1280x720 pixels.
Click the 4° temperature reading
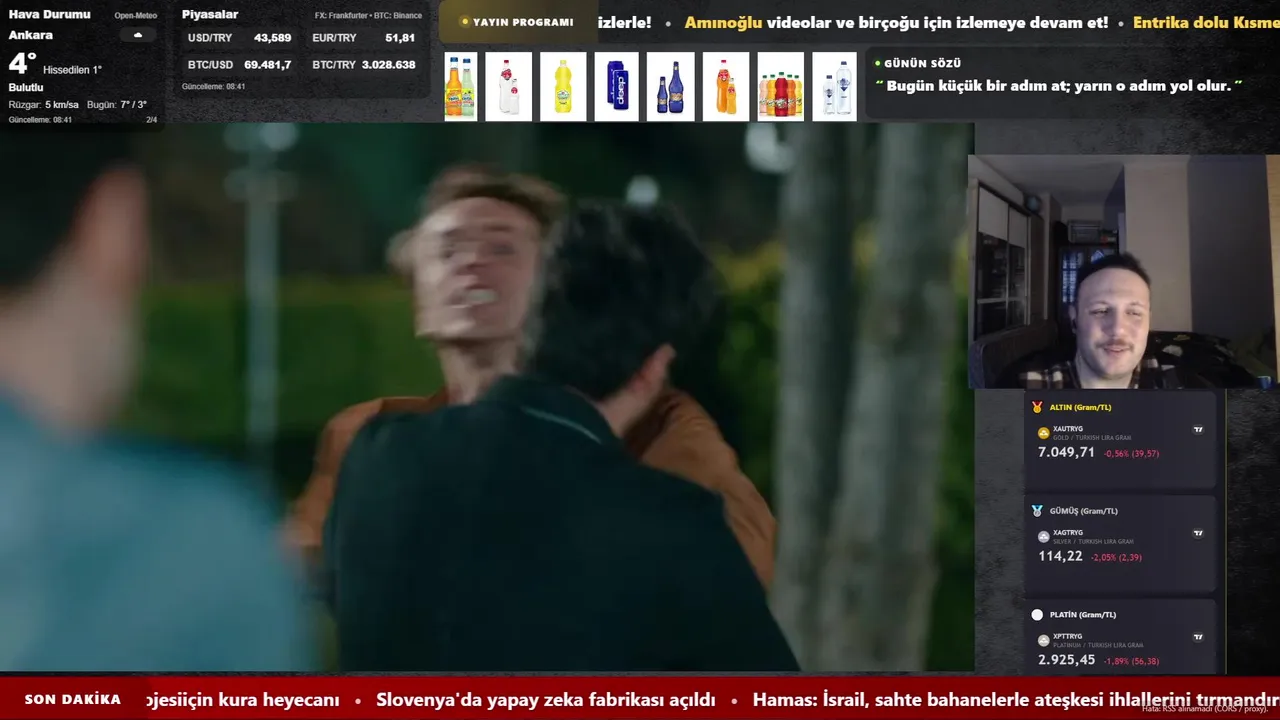(x=22, y=64)
